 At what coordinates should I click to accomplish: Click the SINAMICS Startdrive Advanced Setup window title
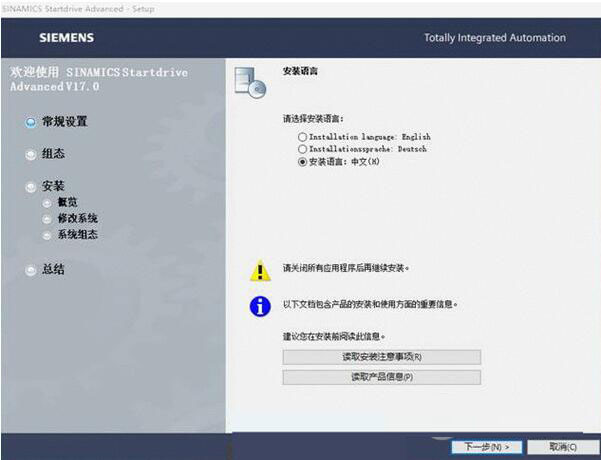[78, 8]
